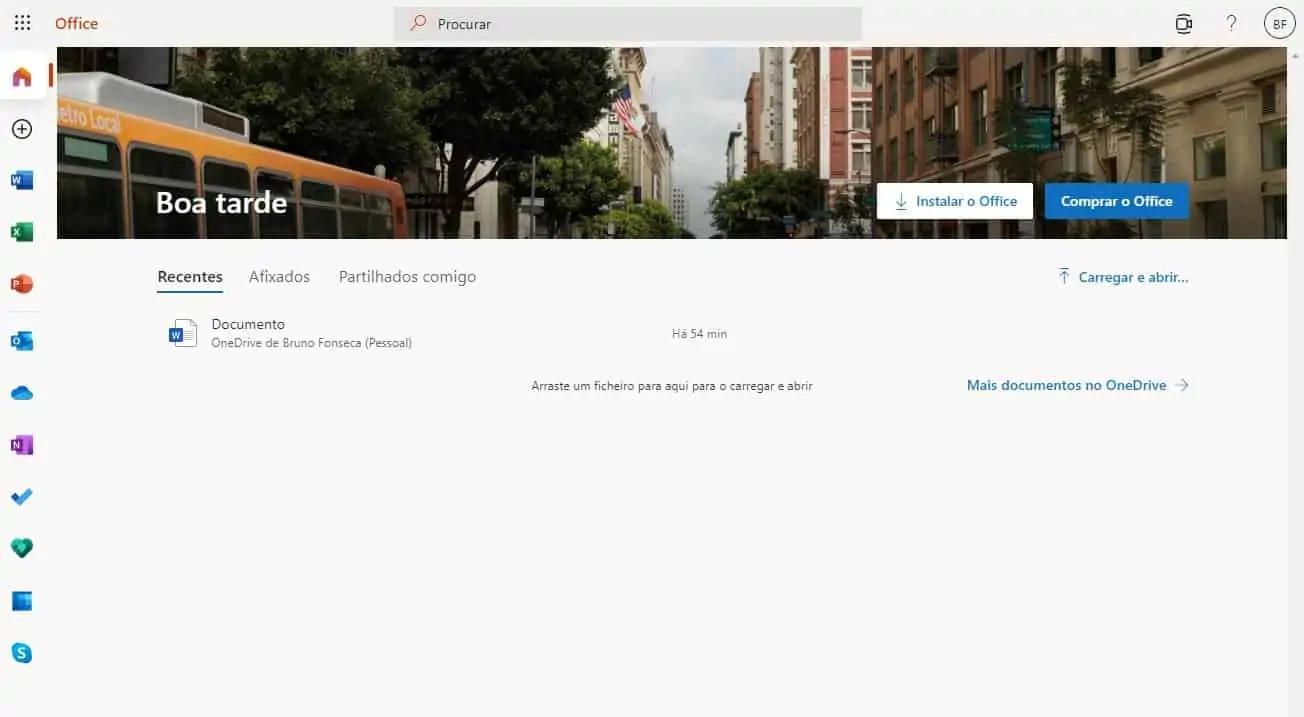Click the Office brand title

[77, 23]
